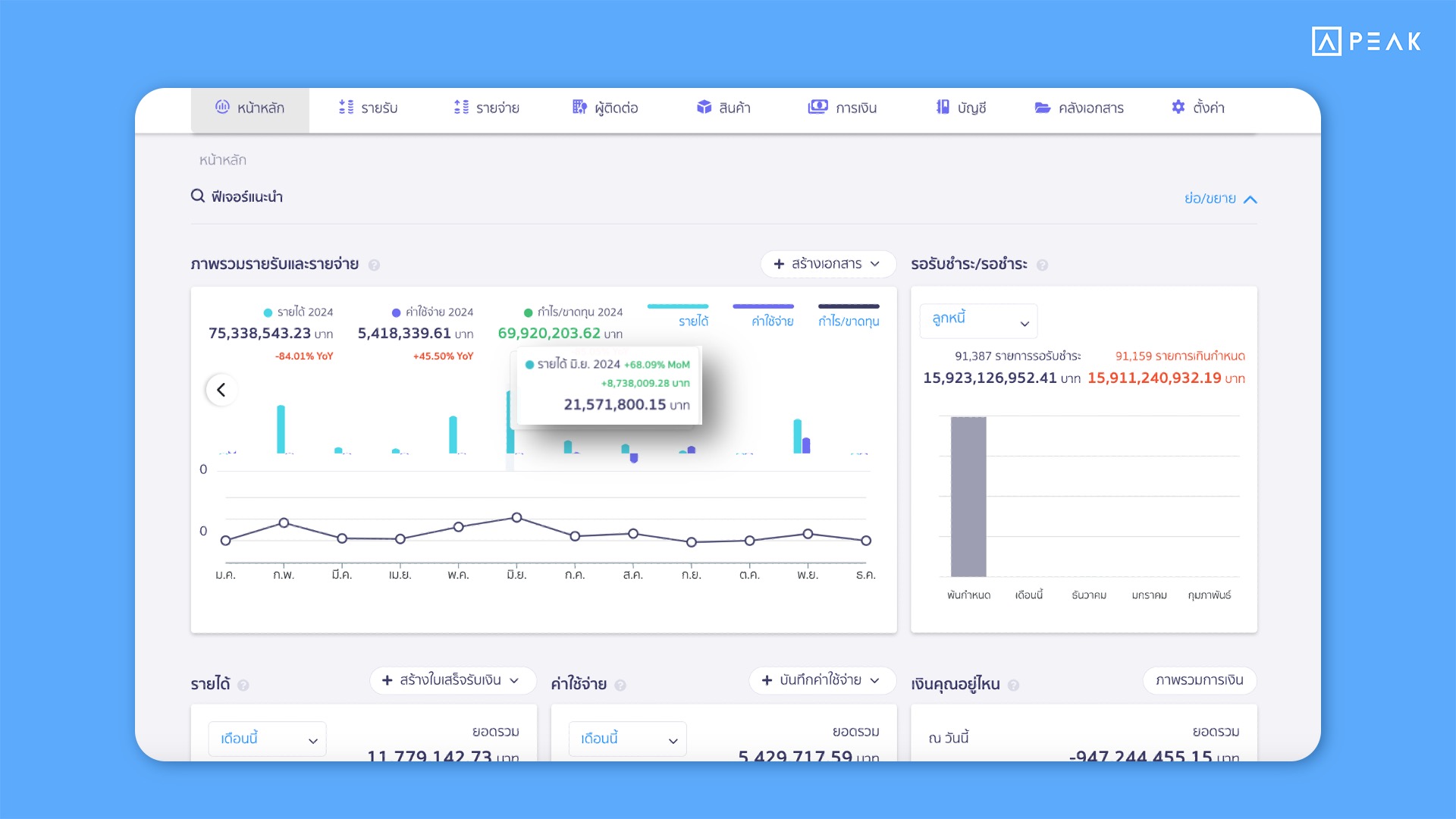Click the home dashboard icon
This screenshot has width=1456, height=819.
(x=222, y=107)
